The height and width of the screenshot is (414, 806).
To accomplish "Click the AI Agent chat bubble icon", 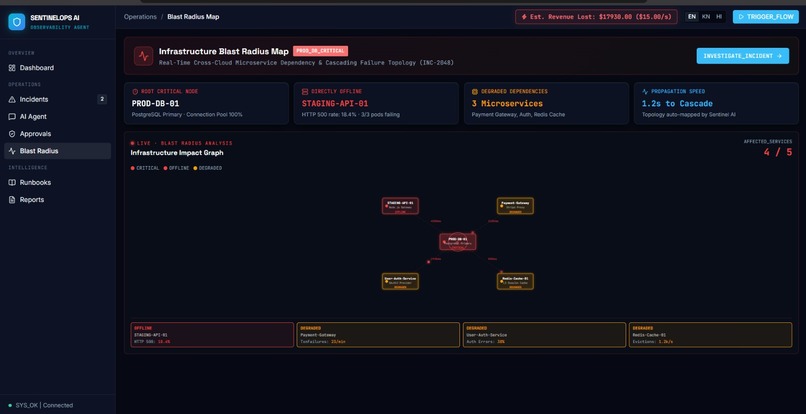I will coord(12,117).
